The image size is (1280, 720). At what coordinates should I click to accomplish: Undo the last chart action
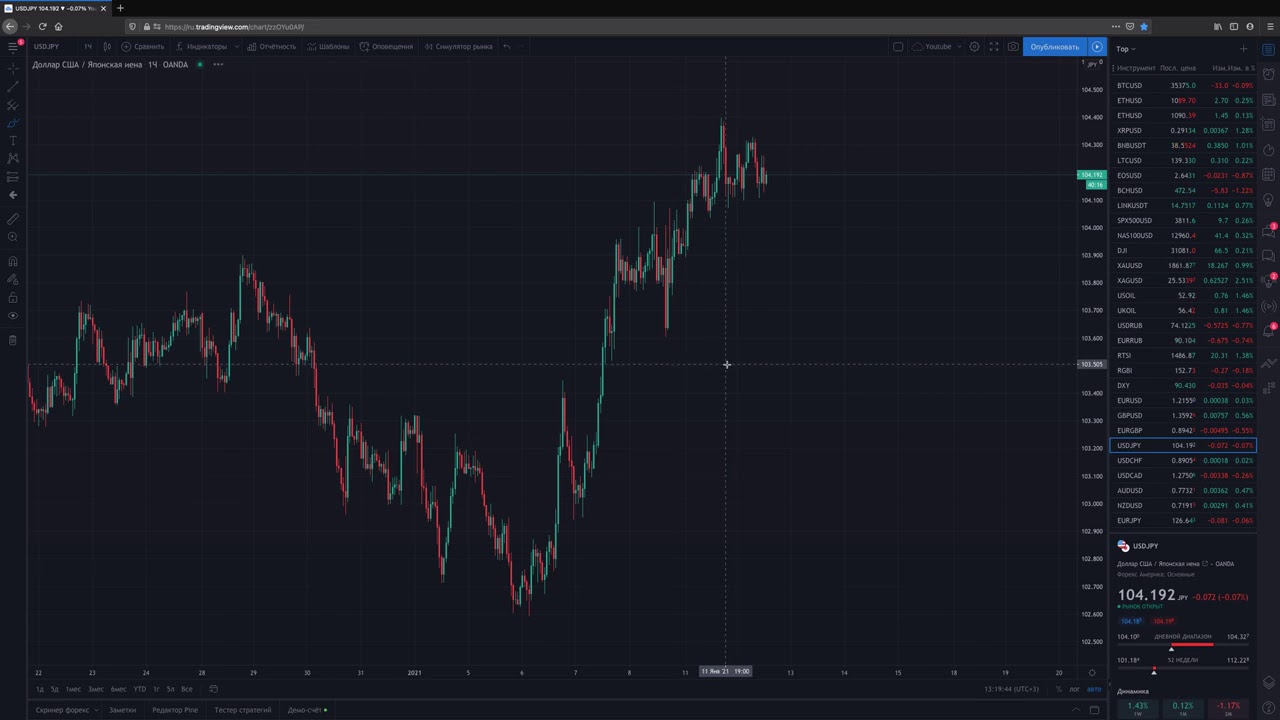tap(506, 46)
